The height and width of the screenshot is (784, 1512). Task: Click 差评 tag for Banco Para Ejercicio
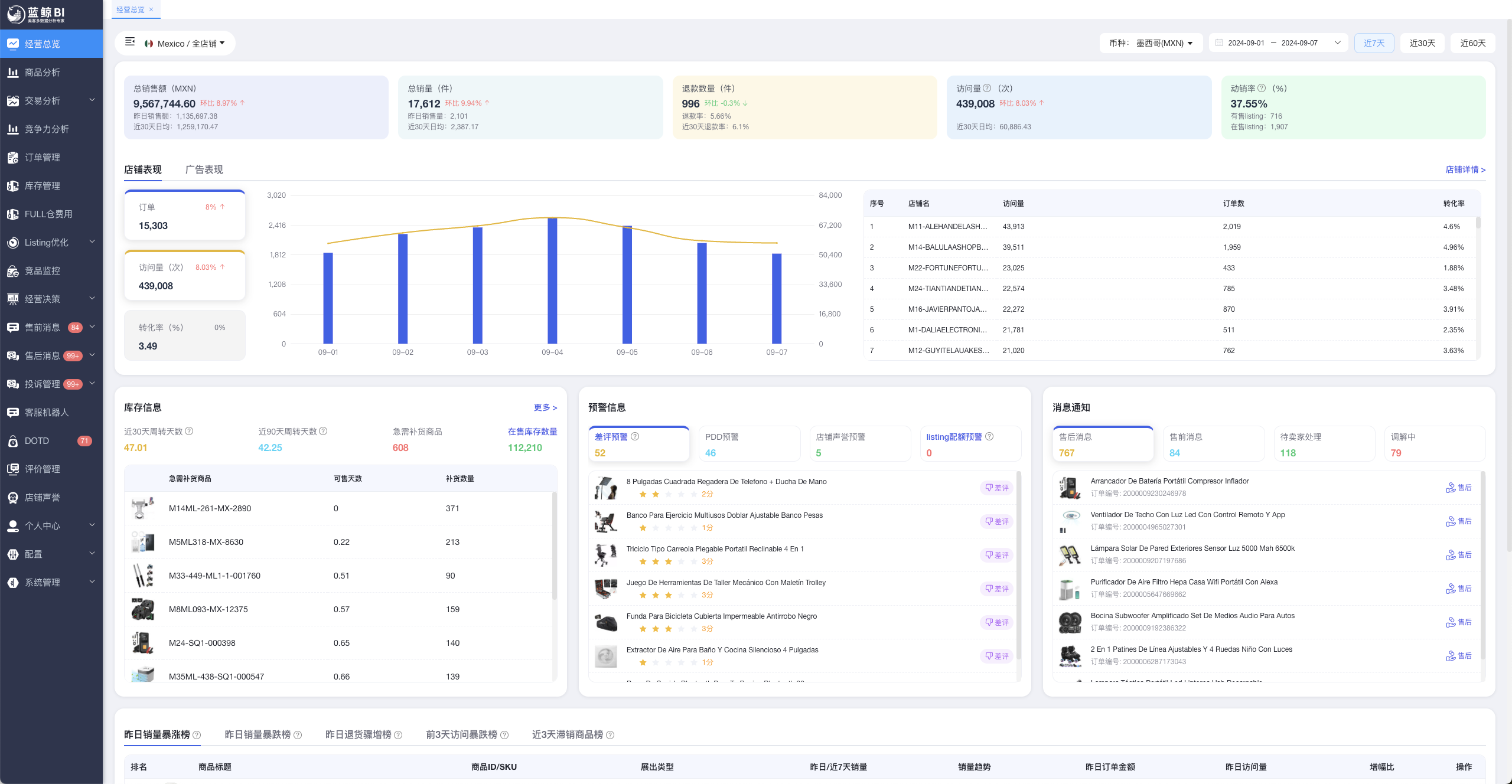[997, 521]
